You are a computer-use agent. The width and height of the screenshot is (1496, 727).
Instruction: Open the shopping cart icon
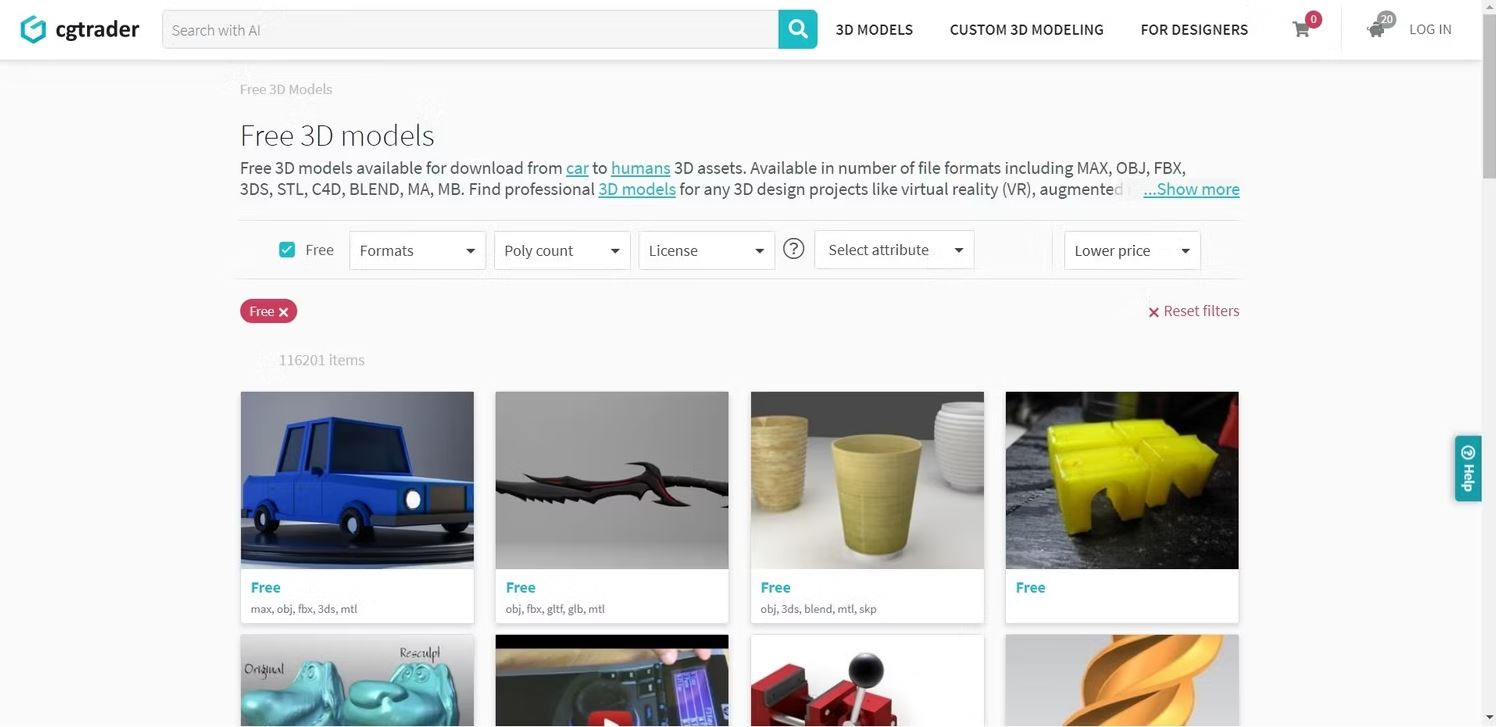point(1301,30)
